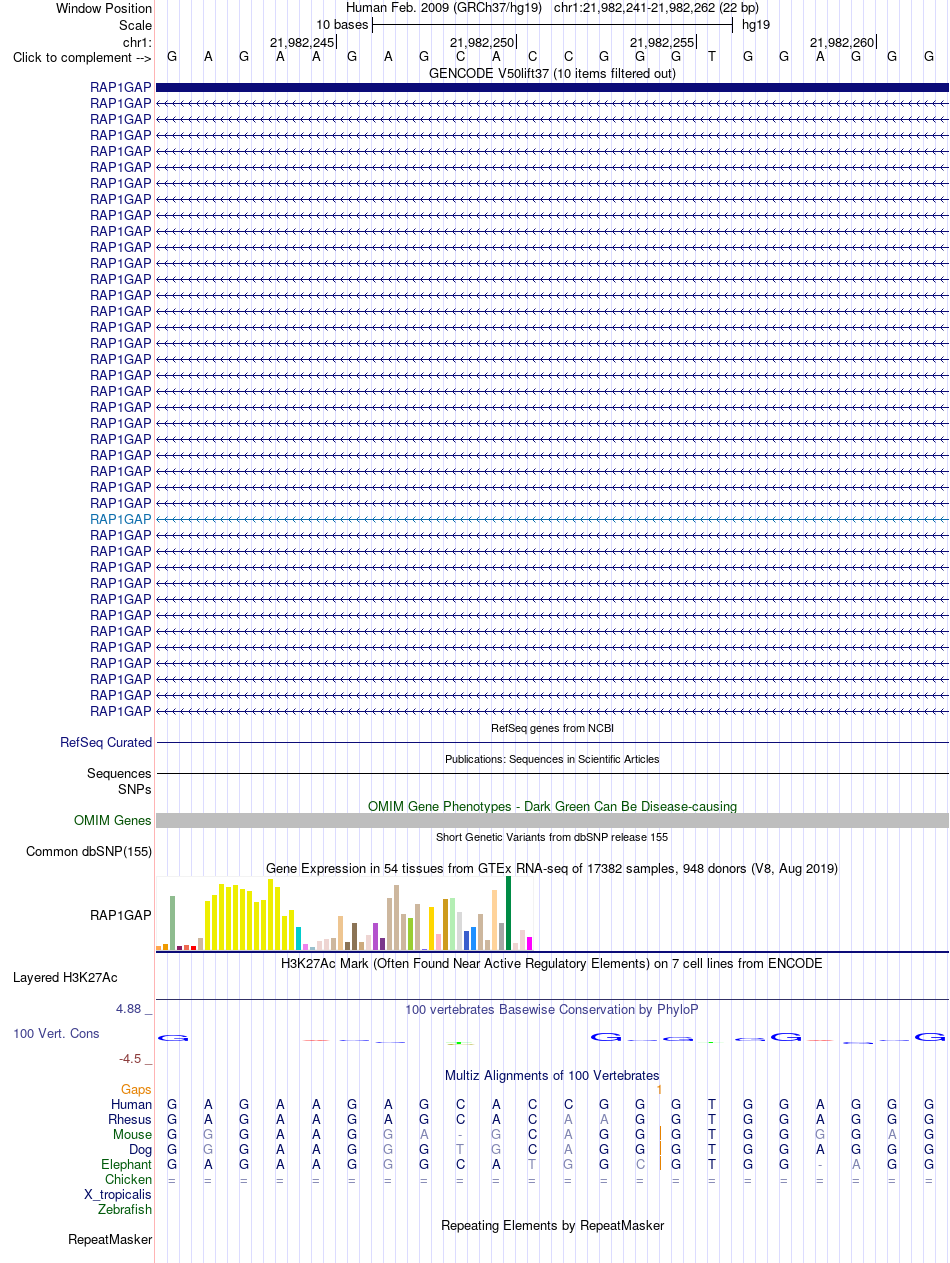Click the Window Position label
950x1263 pixels.
coord(104,8)
